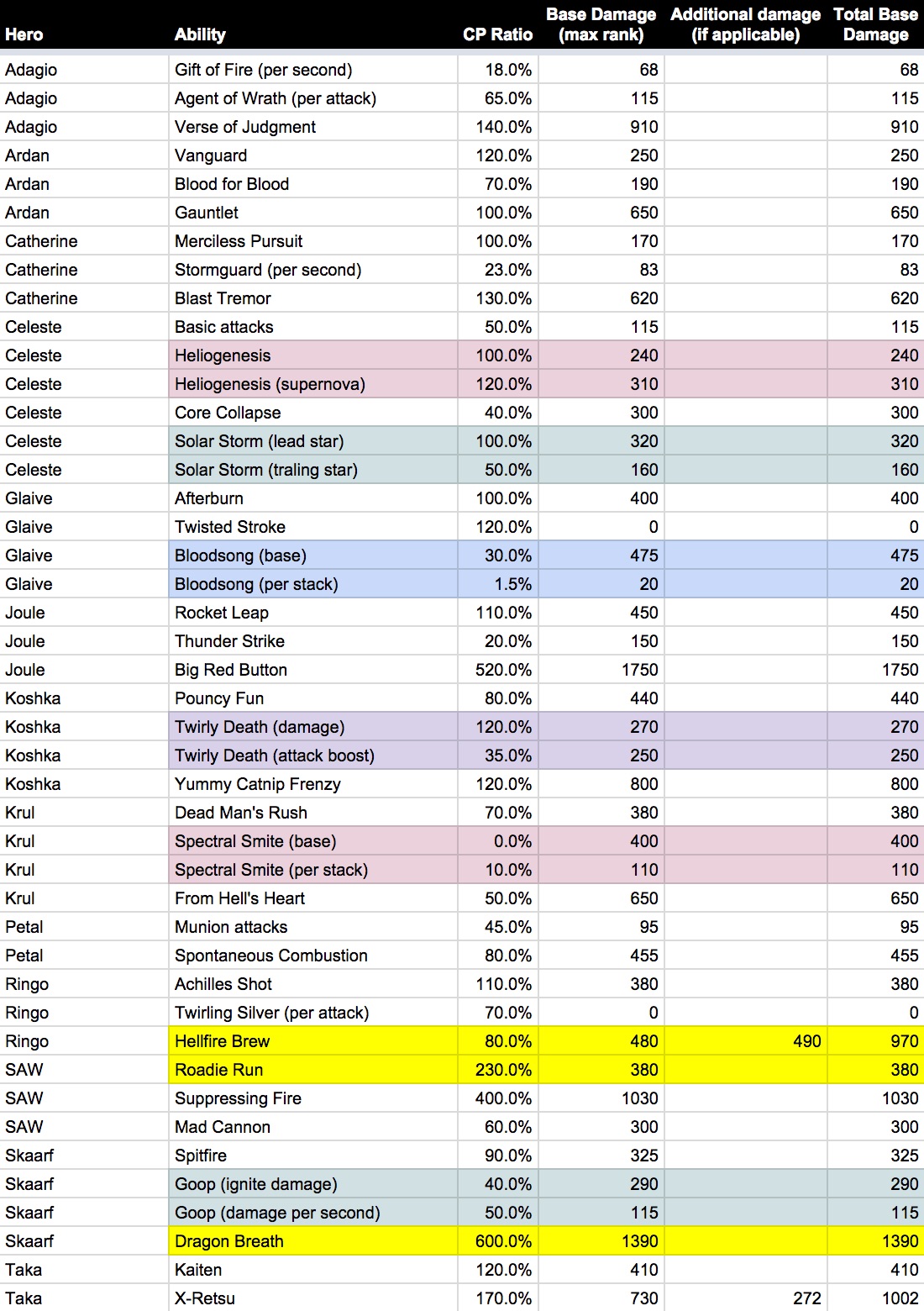Image resolution: width=924 pixels, height=1311 pixels.
Task: Select the Total Base Damage header
Action: pos(876,25)
